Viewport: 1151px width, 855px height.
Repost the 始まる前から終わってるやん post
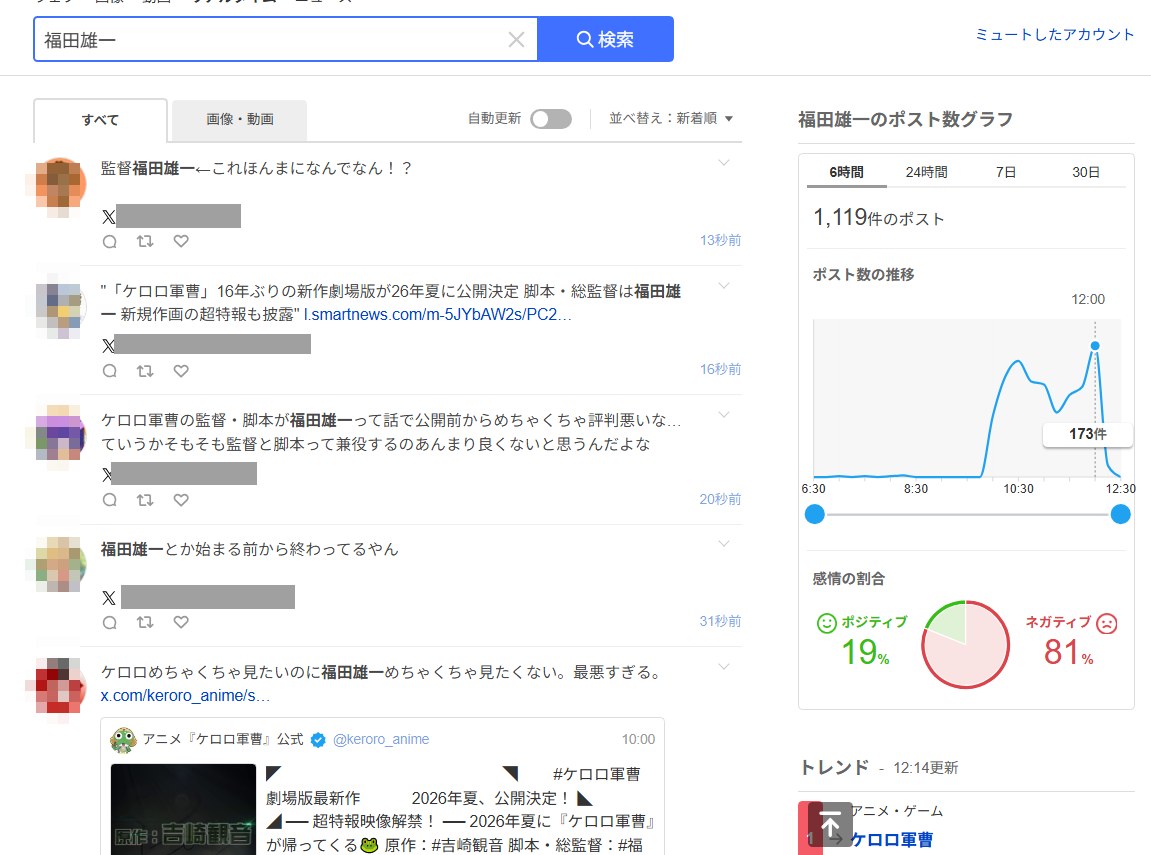tap(145, 622)
